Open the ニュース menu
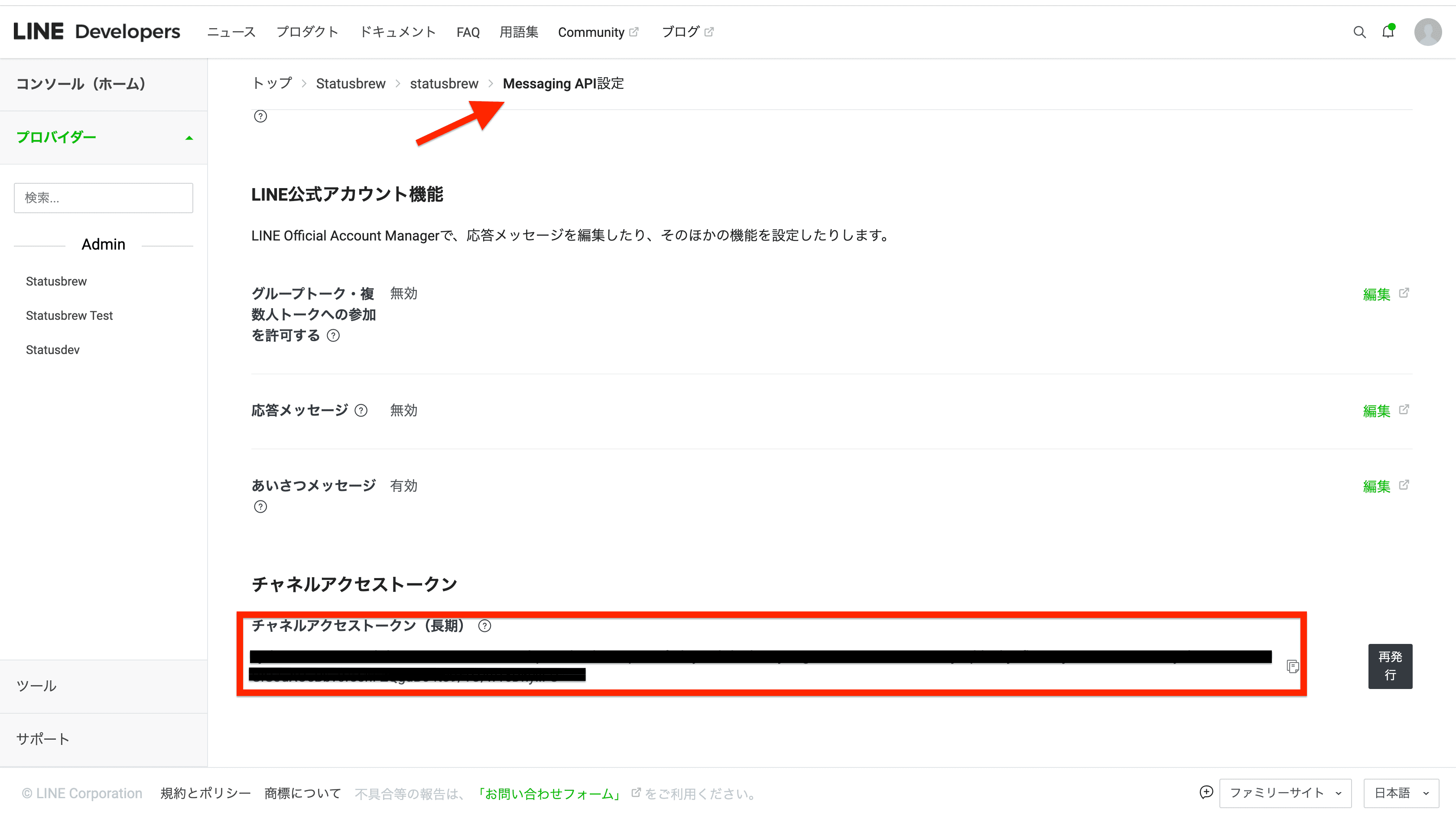1456x819 pixels. [231, 32]
